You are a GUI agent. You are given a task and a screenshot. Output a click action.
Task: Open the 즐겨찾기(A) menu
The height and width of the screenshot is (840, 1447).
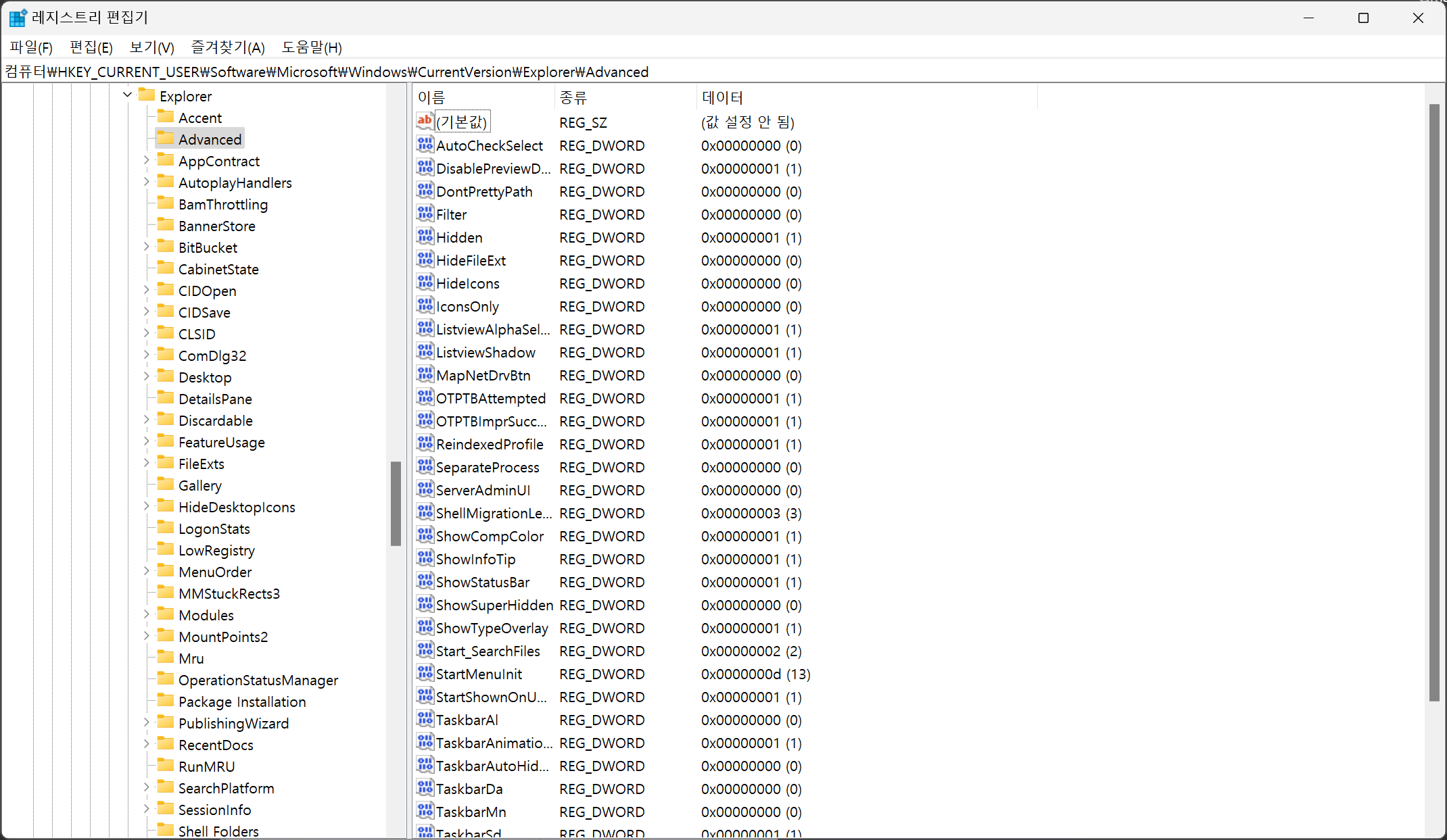click(x=228, y=47)
